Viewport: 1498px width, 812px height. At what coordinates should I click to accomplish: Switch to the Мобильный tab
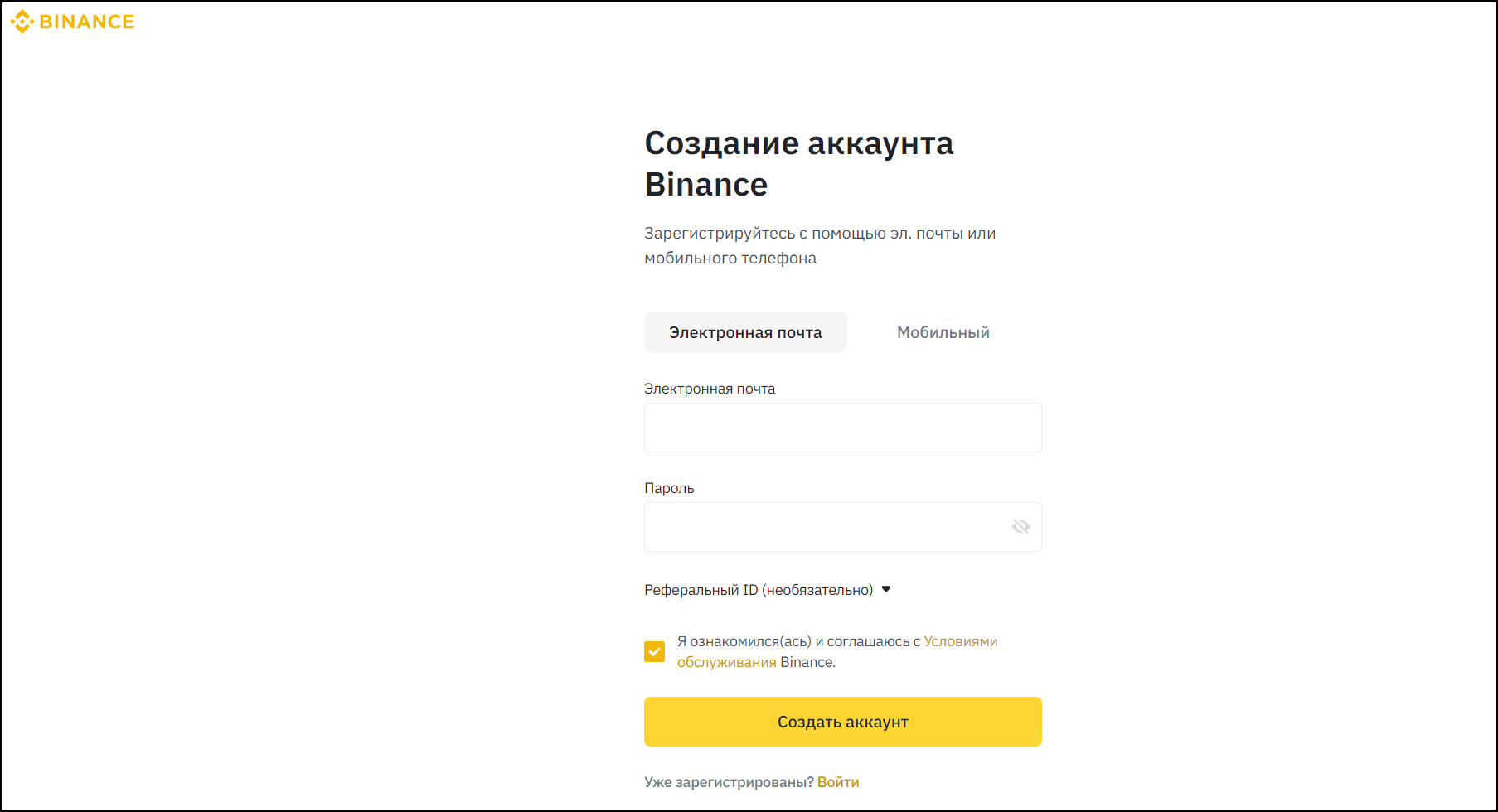tap(943, 332)
